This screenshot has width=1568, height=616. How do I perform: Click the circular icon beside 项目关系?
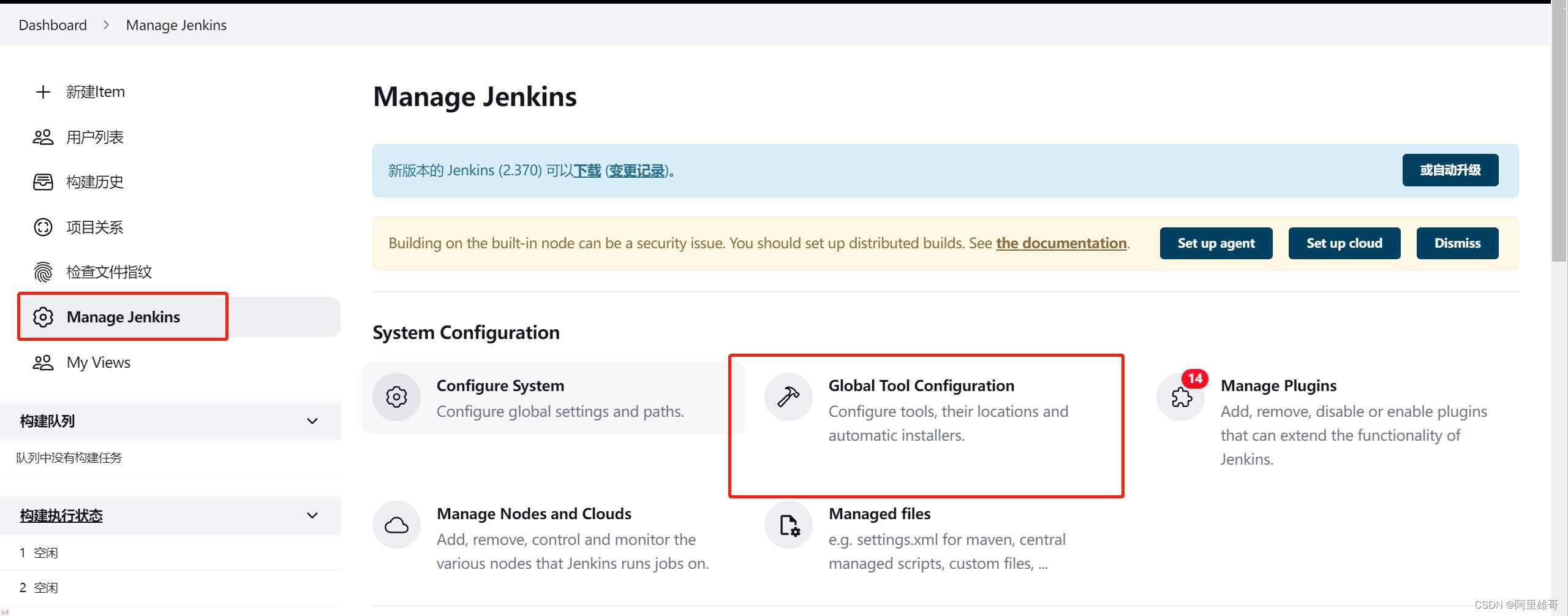pos(43,227)
